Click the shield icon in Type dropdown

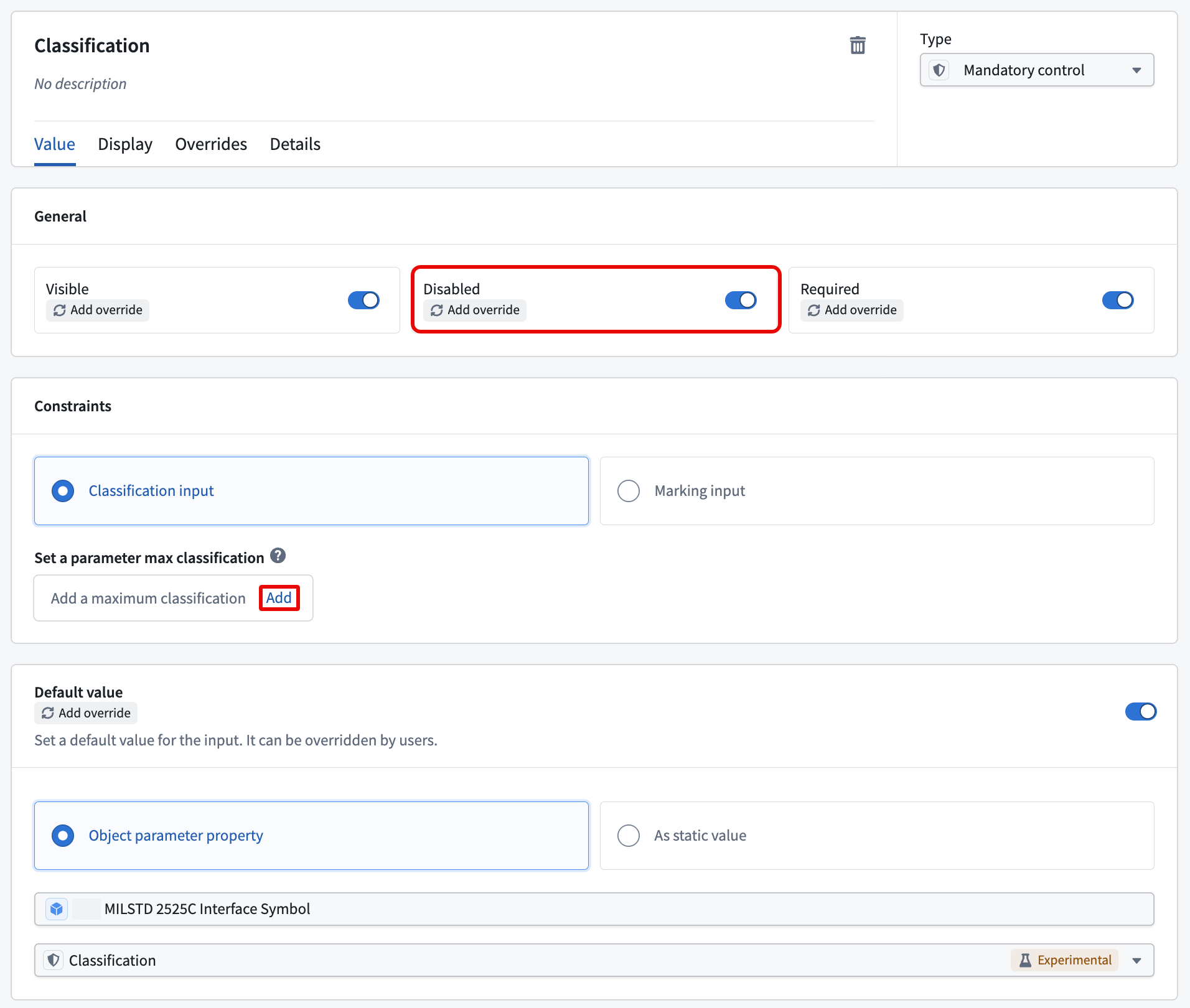click(x=939, y=70)
